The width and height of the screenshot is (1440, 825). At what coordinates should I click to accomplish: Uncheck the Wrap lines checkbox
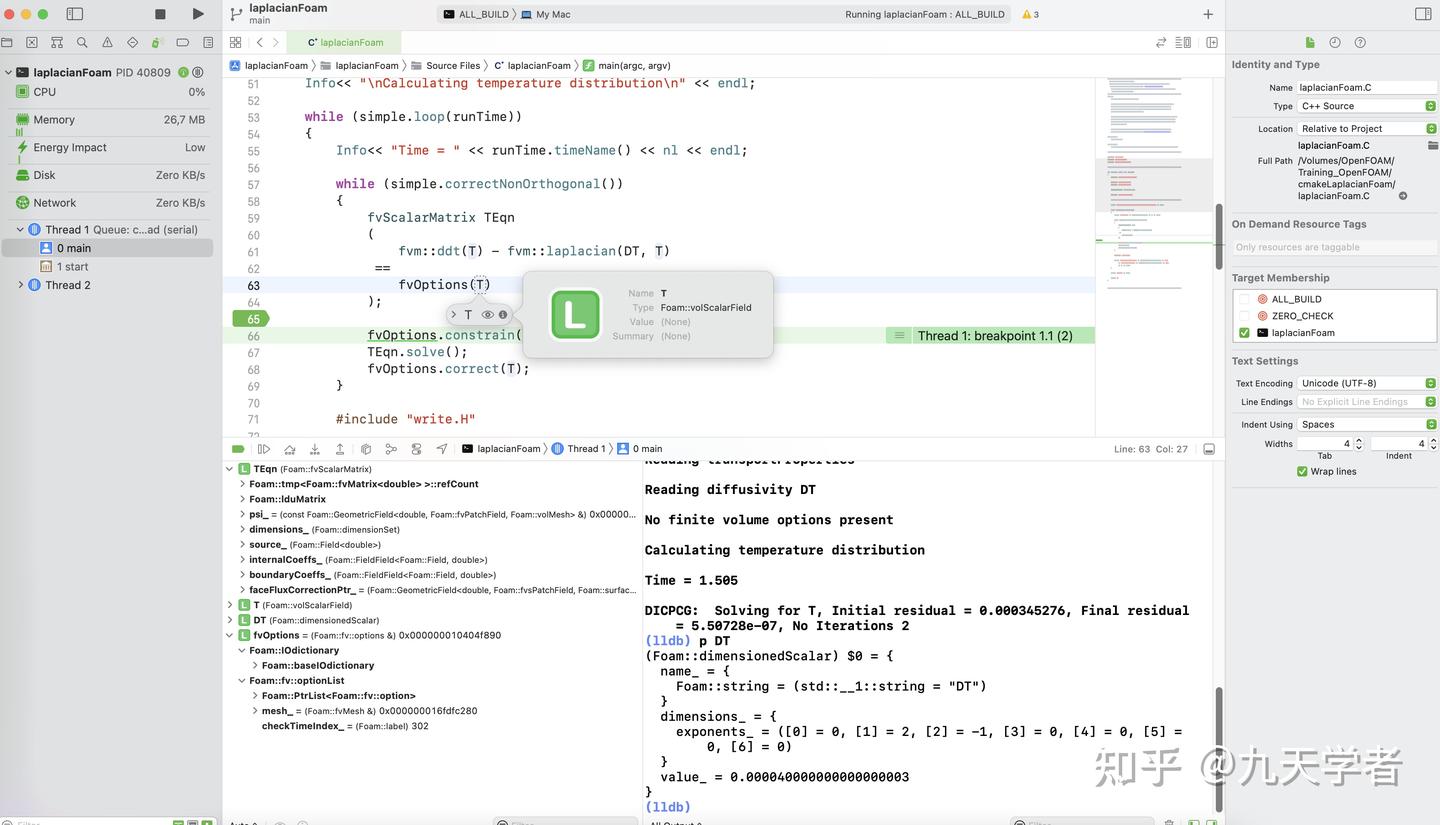tap(1302, 471)
